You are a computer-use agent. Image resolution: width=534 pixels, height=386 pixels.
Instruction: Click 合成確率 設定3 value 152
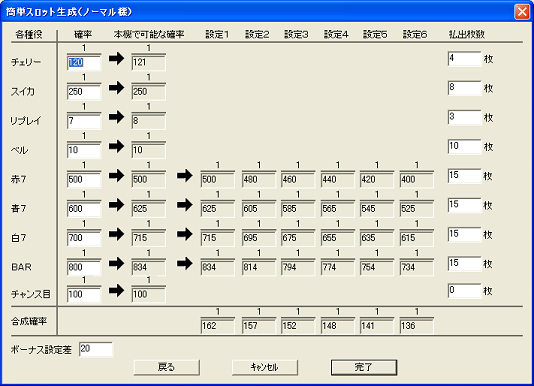[x=298, y=326]
